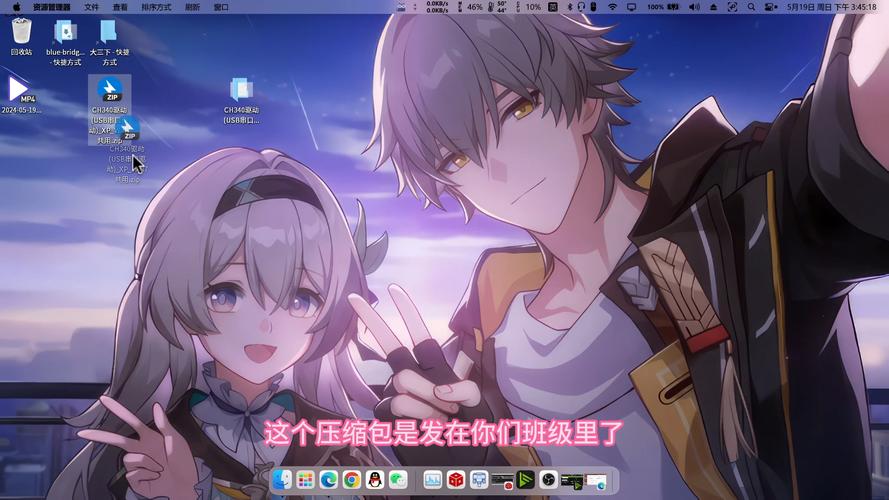
Task: Open the red dice app in dock
Action: tap(456, 480)
